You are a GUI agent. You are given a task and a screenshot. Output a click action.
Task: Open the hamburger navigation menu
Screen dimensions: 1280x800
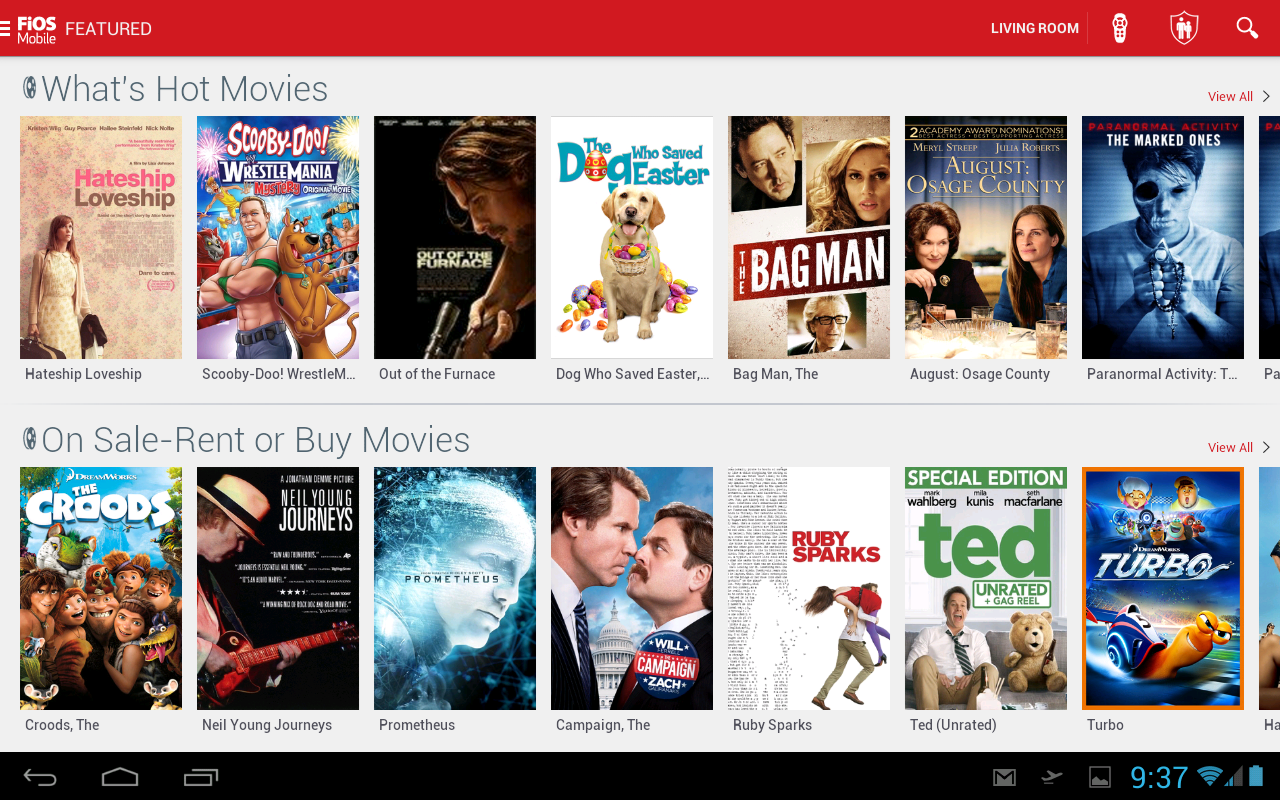[x=6, y=28]
